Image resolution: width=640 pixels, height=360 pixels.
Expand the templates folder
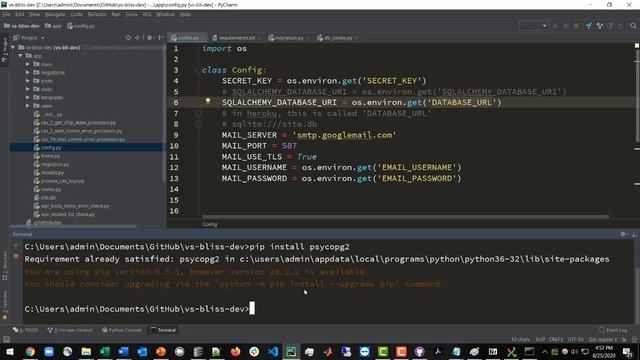[28, 98]
